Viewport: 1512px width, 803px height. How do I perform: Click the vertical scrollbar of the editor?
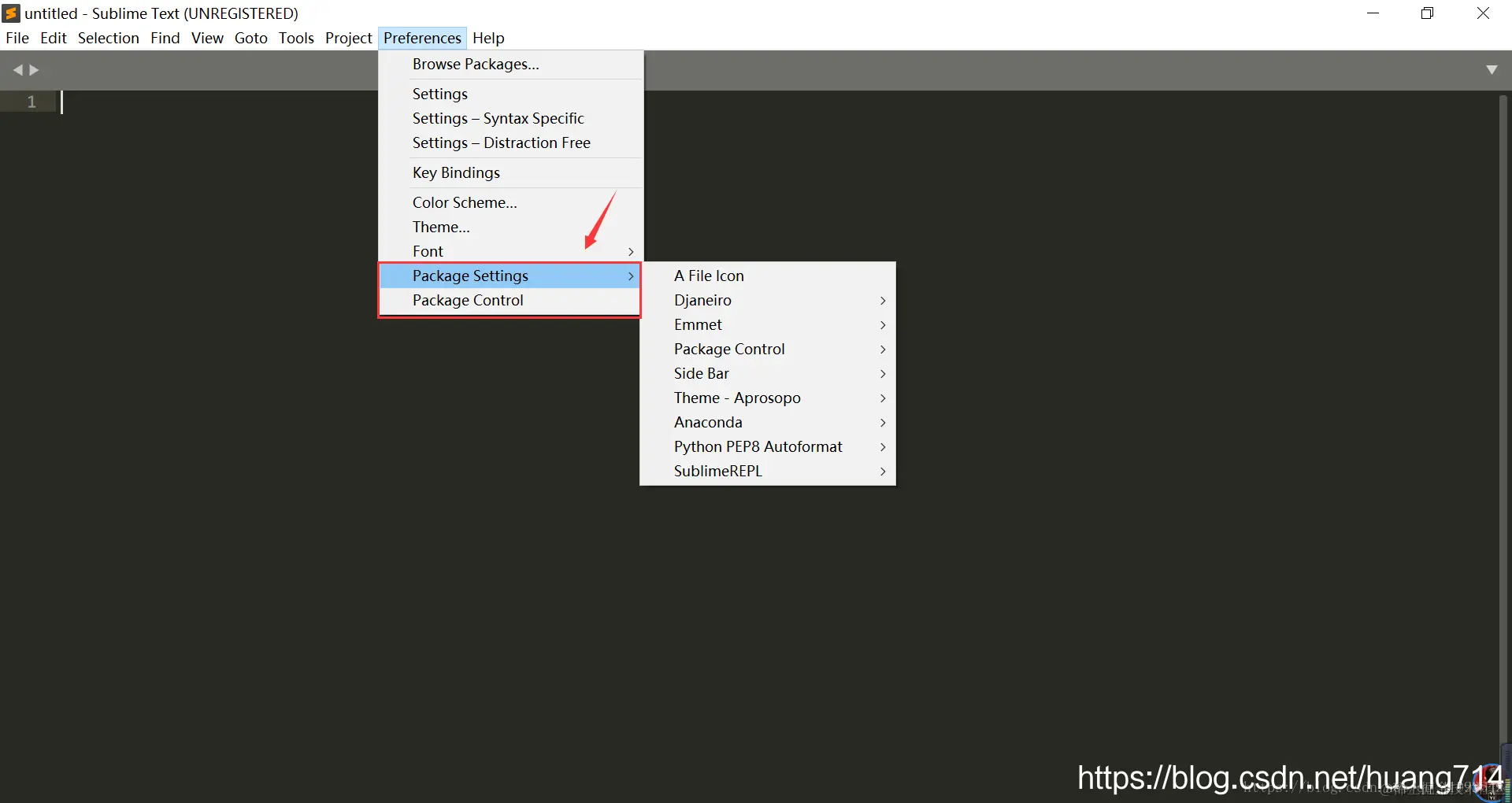(x=1503, y=417)
